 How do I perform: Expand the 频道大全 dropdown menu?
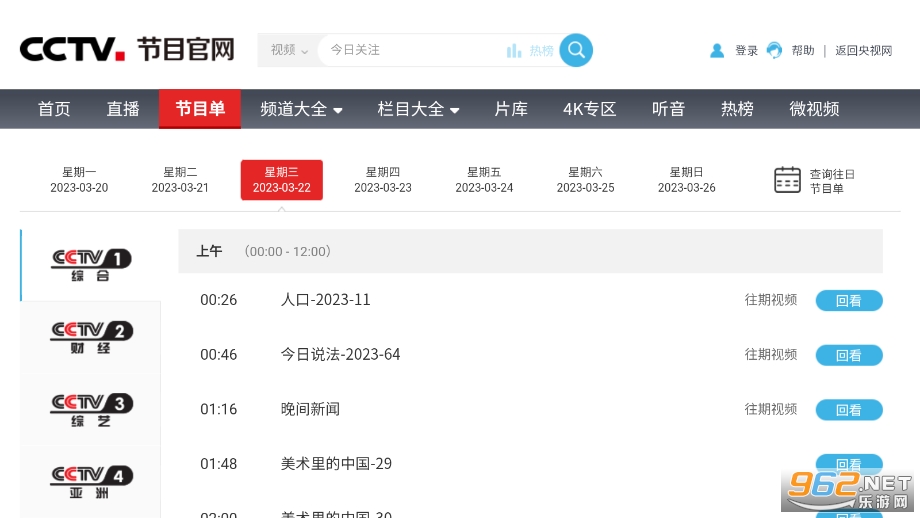301,110
